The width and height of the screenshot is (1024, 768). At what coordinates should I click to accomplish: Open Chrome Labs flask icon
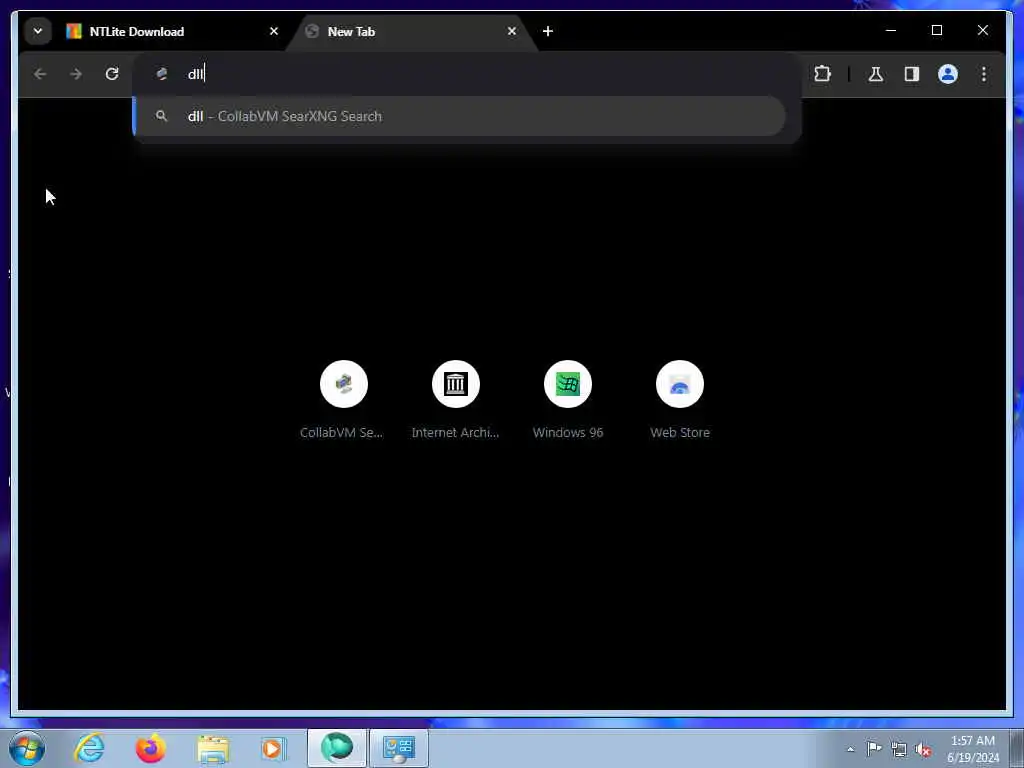[876, 74]
